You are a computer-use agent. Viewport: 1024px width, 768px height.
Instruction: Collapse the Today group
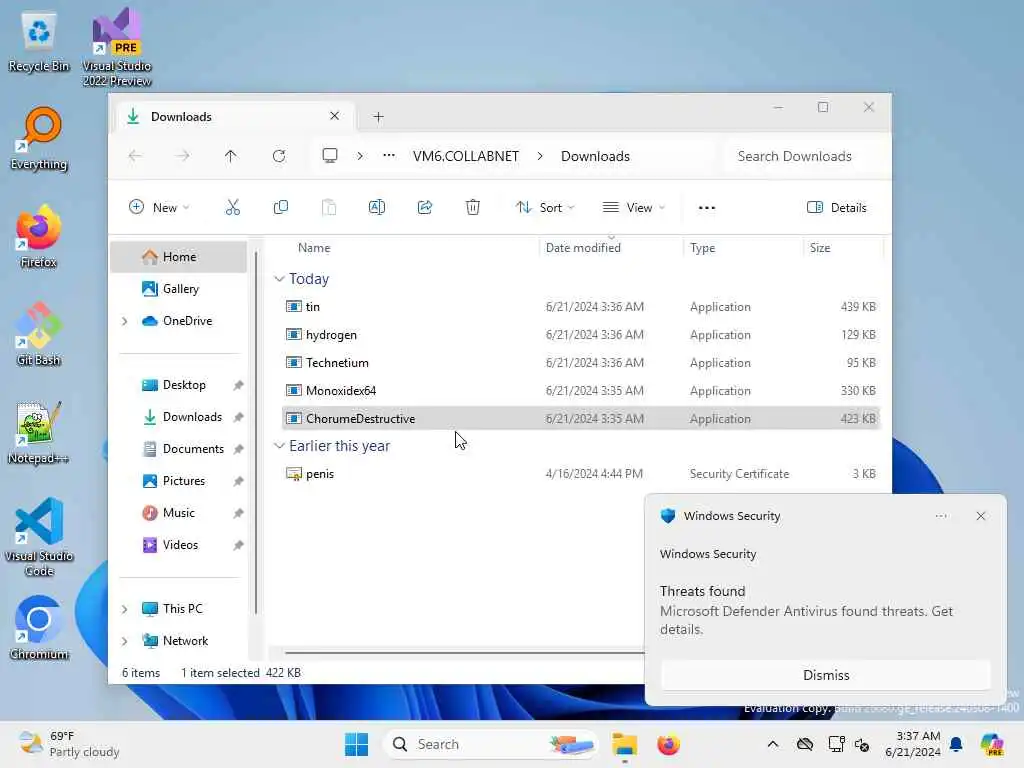279,279
